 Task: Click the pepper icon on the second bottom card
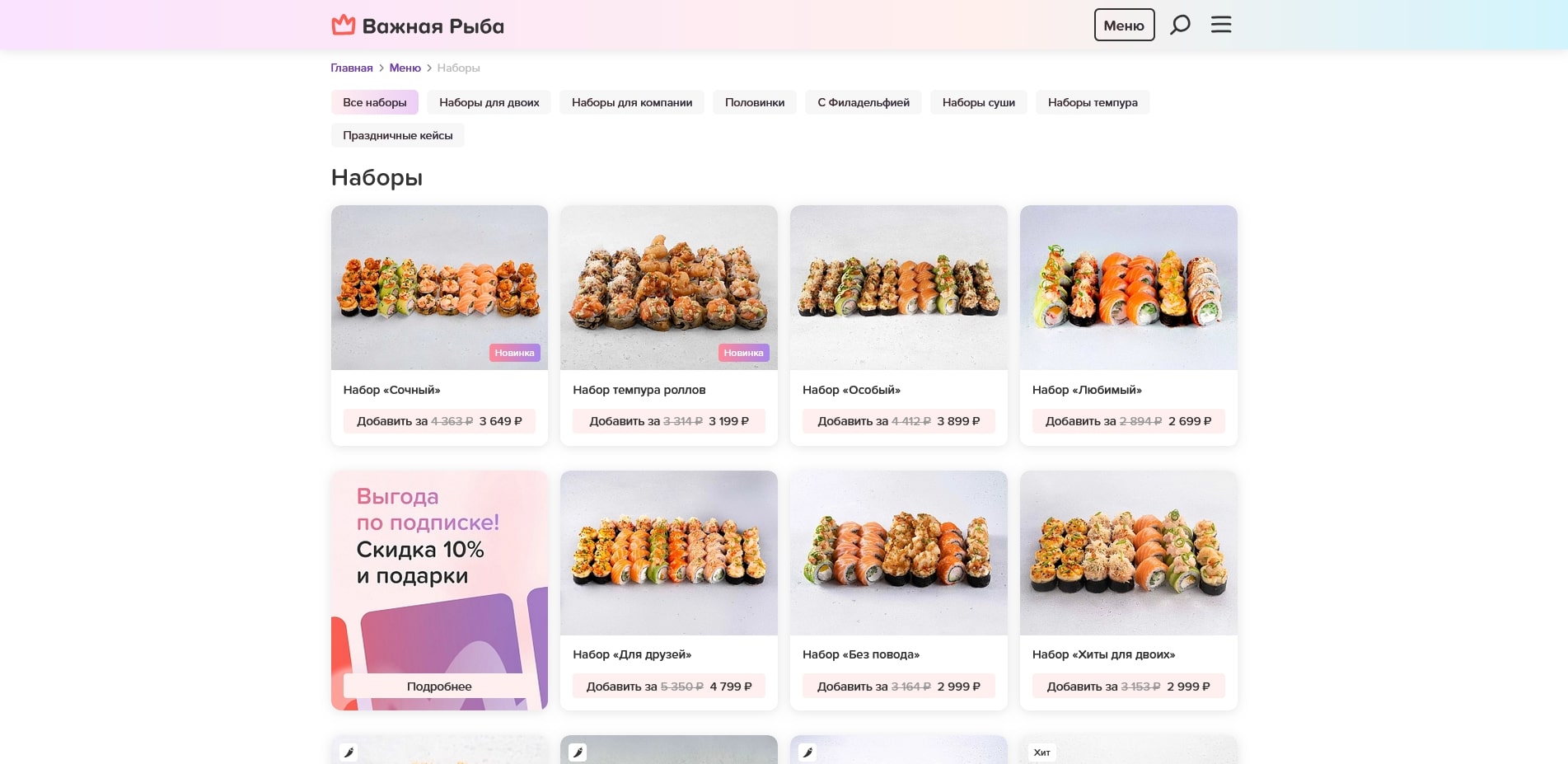[579, 751]
